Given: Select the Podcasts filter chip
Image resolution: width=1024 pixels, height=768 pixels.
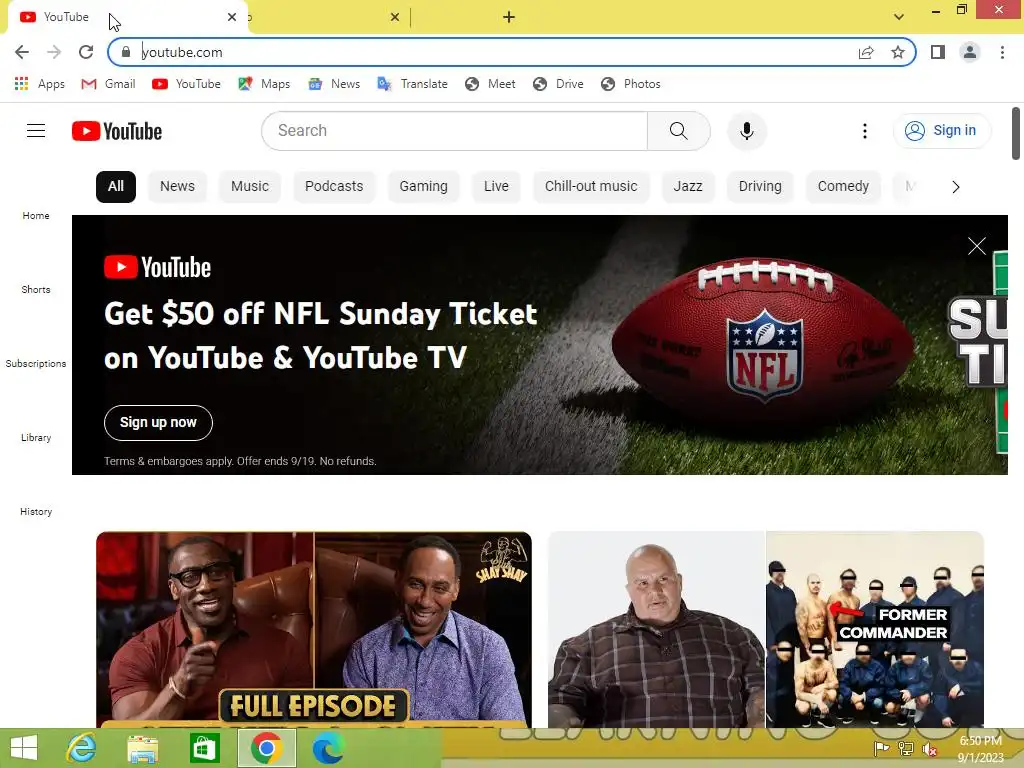Looking at the screenshot, I should point(334,187).
